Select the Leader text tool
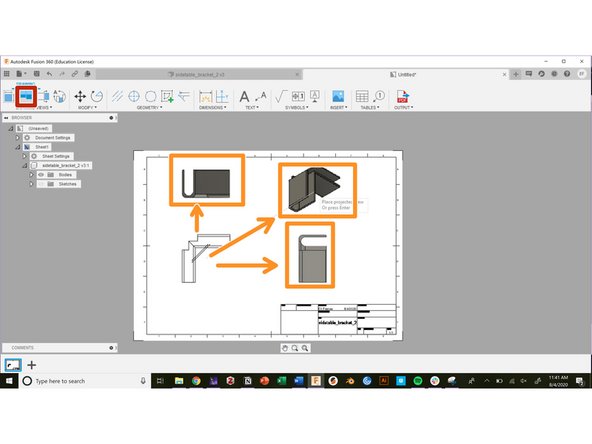Viewport: 592px width, 444px height. (261, 97)
